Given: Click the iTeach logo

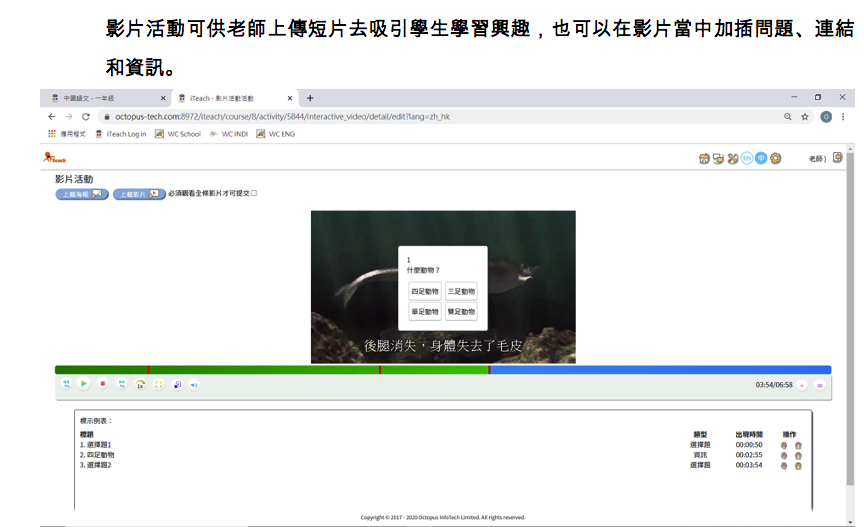Looking at the screenshot, I should pos(55,158).
